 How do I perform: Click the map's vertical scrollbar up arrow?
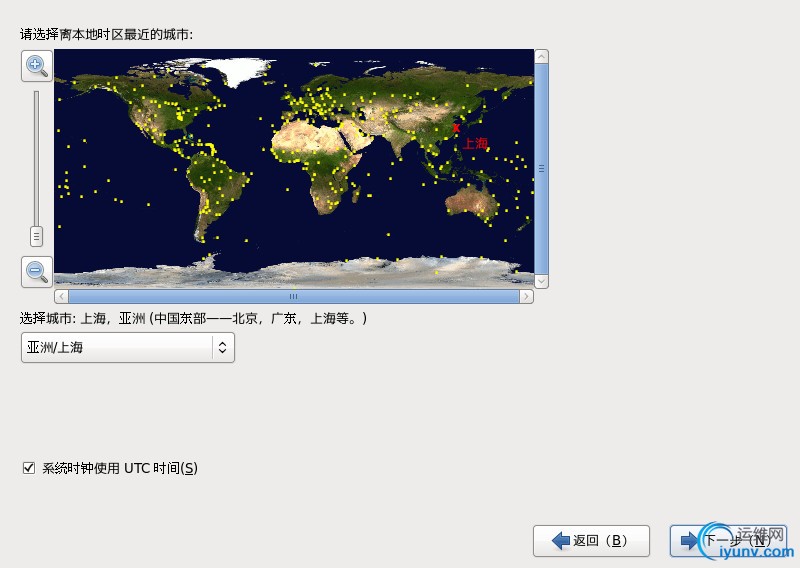tap(541, 56)
